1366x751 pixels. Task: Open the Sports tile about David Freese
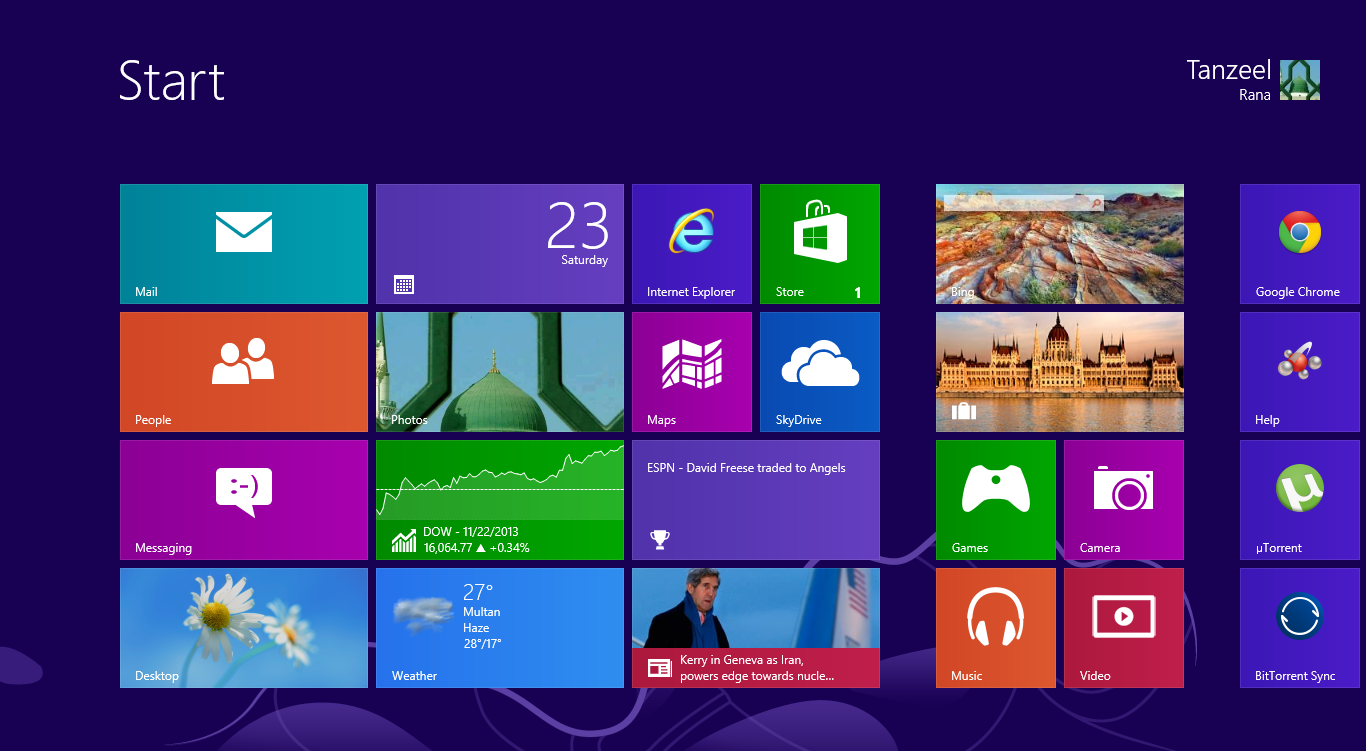click(x=756, y=500)
